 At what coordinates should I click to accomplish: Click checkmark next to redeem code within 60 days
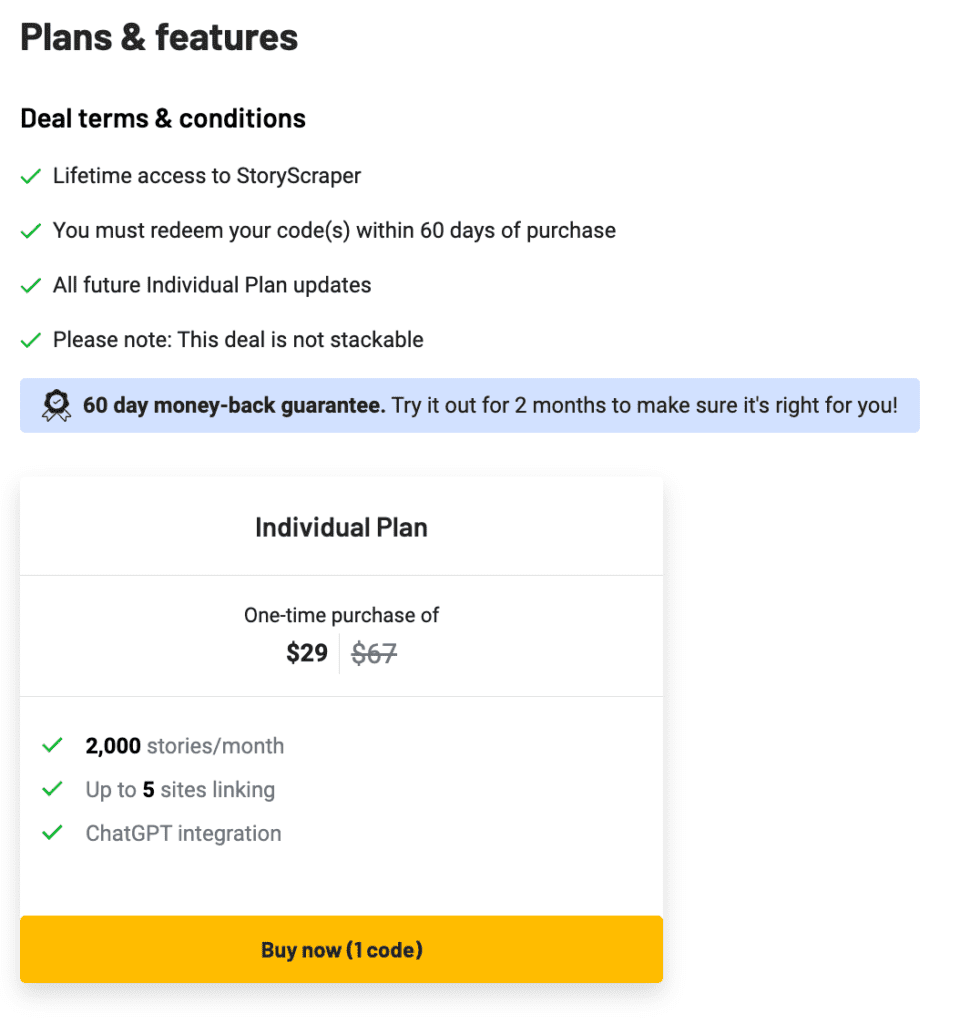(31, 231)
